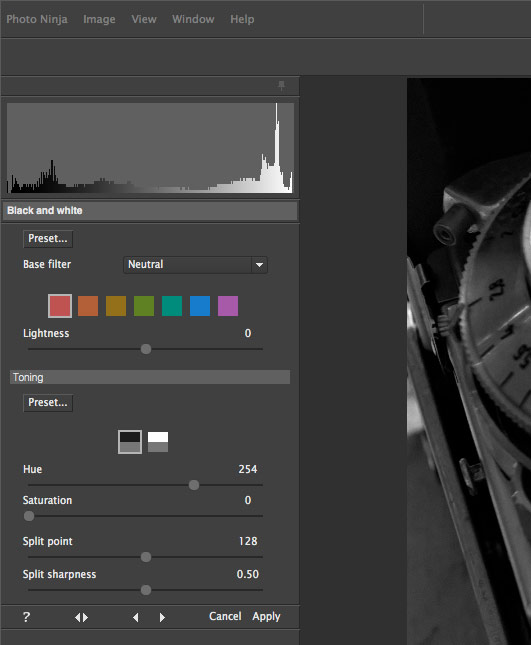Select the shadows toning icon
531x645 pixels.
coord(130,442)
